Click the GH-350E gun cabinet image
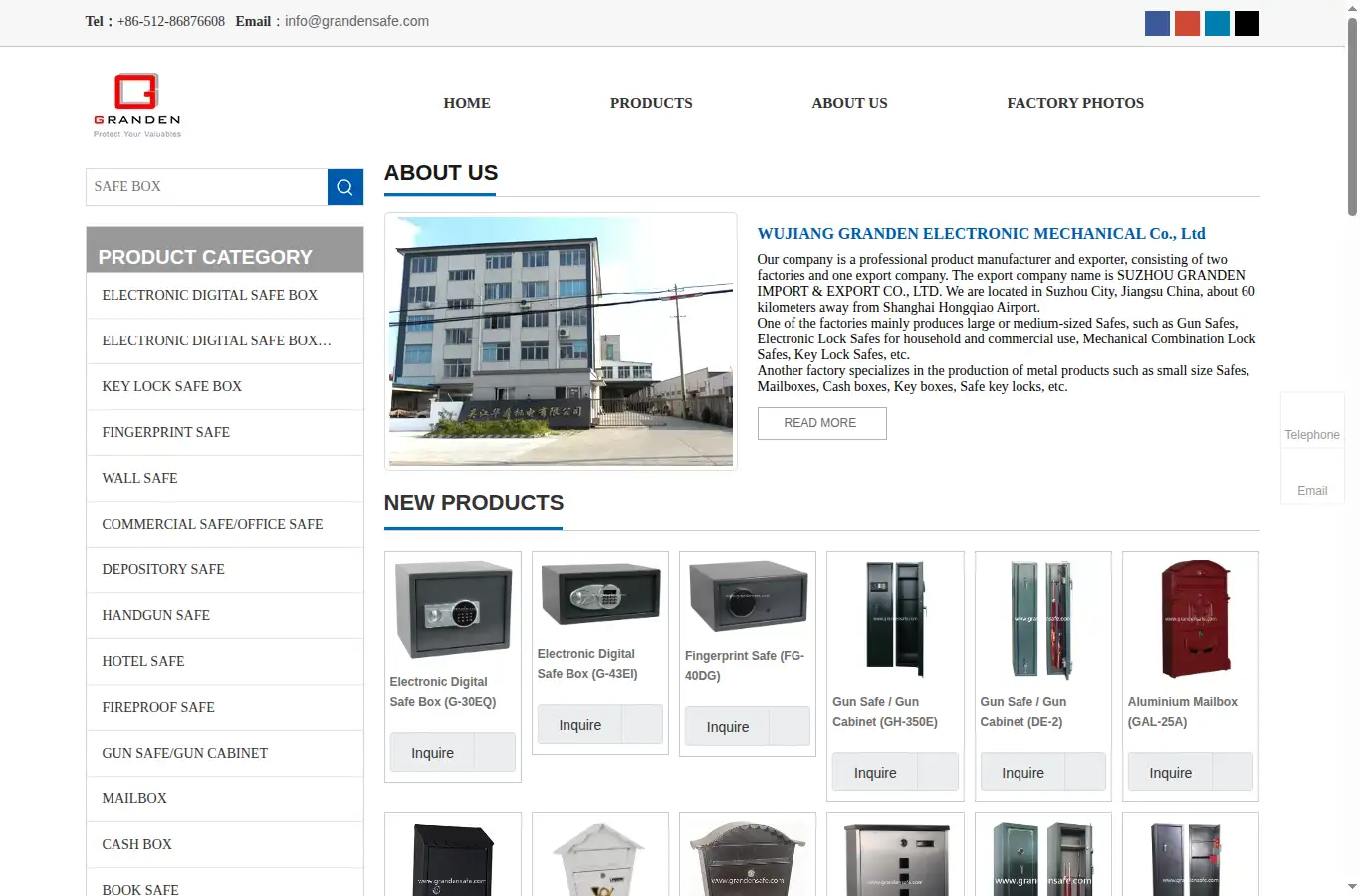Viewport: 1360px width, 896px height. (x=895, y=619)
